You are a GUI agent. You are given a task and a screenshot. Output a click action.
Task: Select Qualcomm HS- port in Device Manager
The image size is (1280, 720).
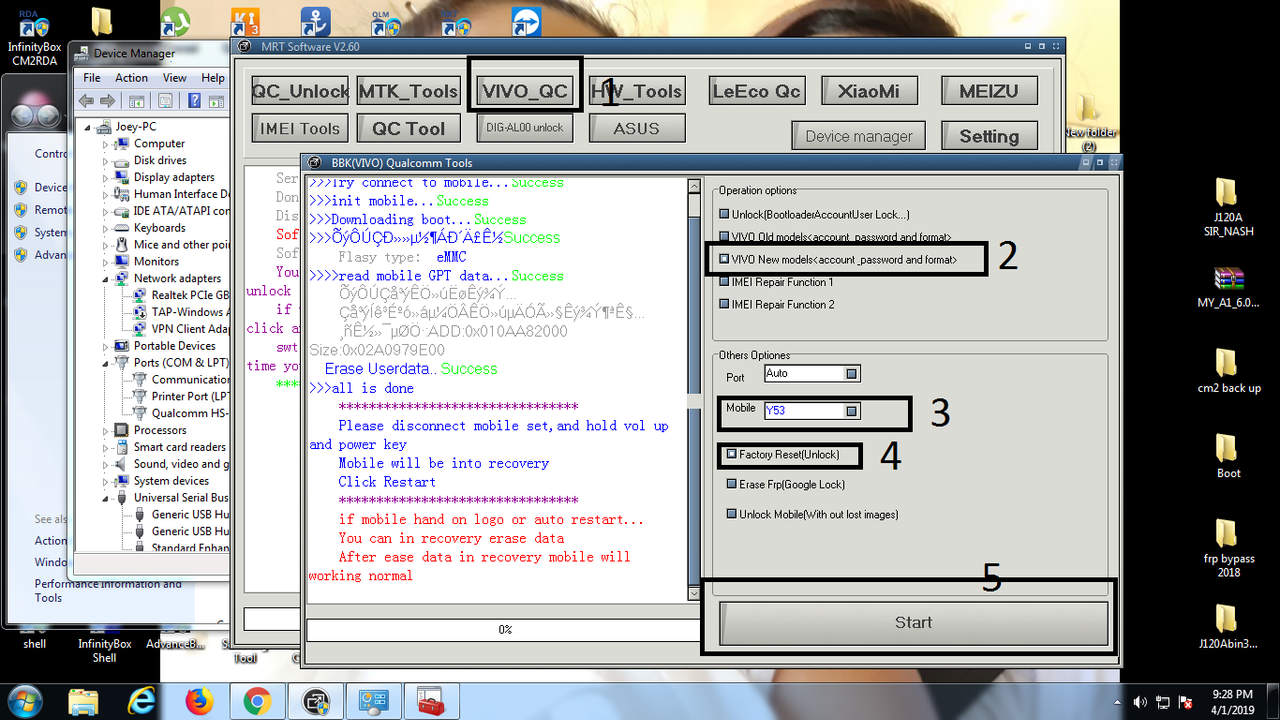pos(180,413)
